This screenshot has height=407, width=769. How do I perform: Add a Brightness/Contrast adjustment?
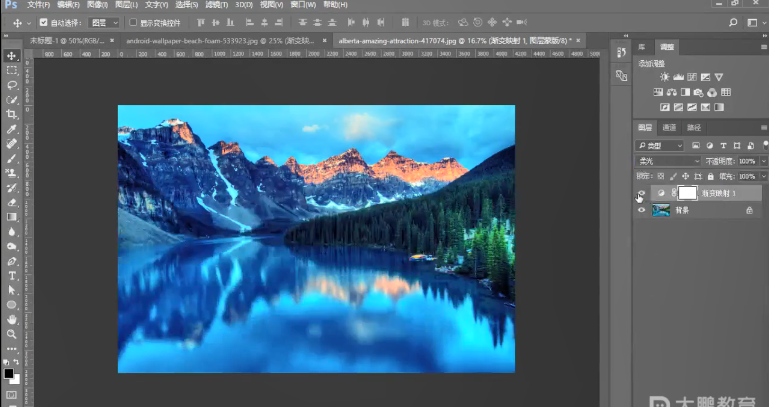tap(663, 76)
